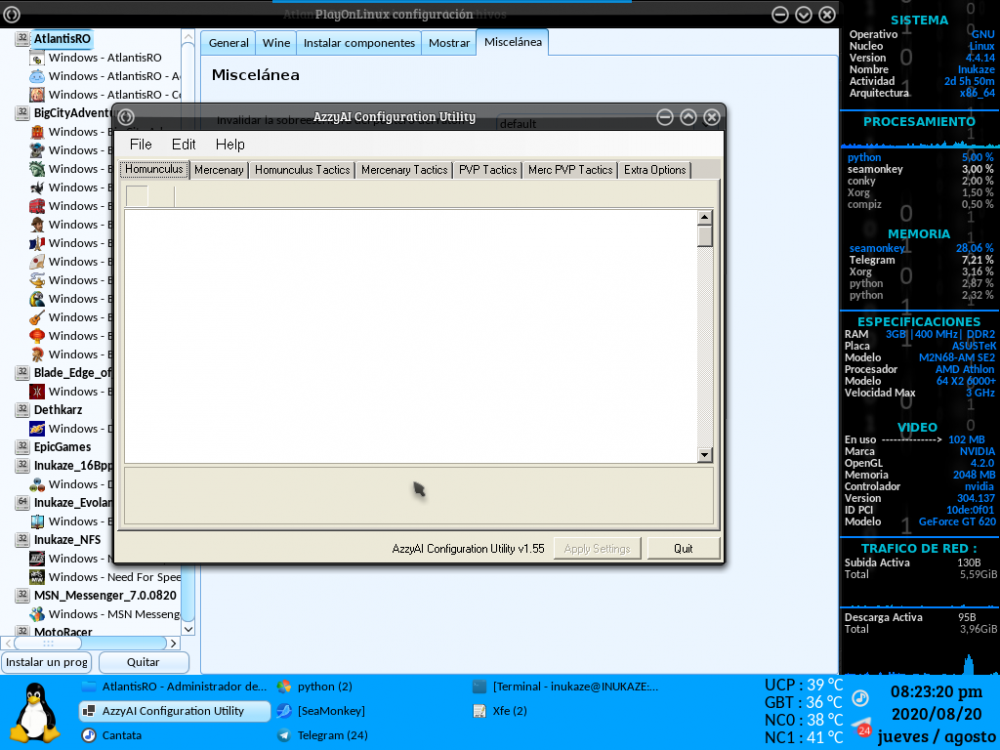Switch to the Wine tab in PlayOnLinux
Image resolution: width=1000 pixels, height=750 pixels.
tap(275, 43)
